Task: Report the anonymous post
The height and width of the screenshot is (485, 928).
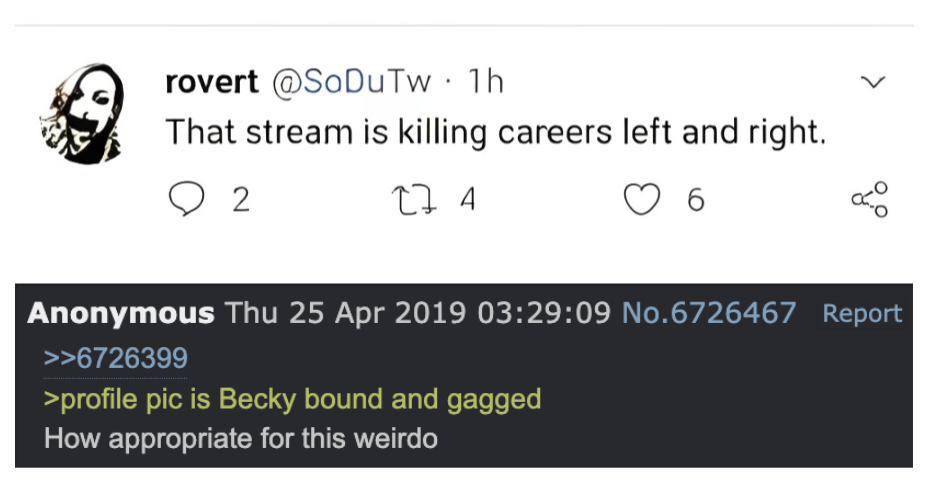Action: (x=862, y=313)
